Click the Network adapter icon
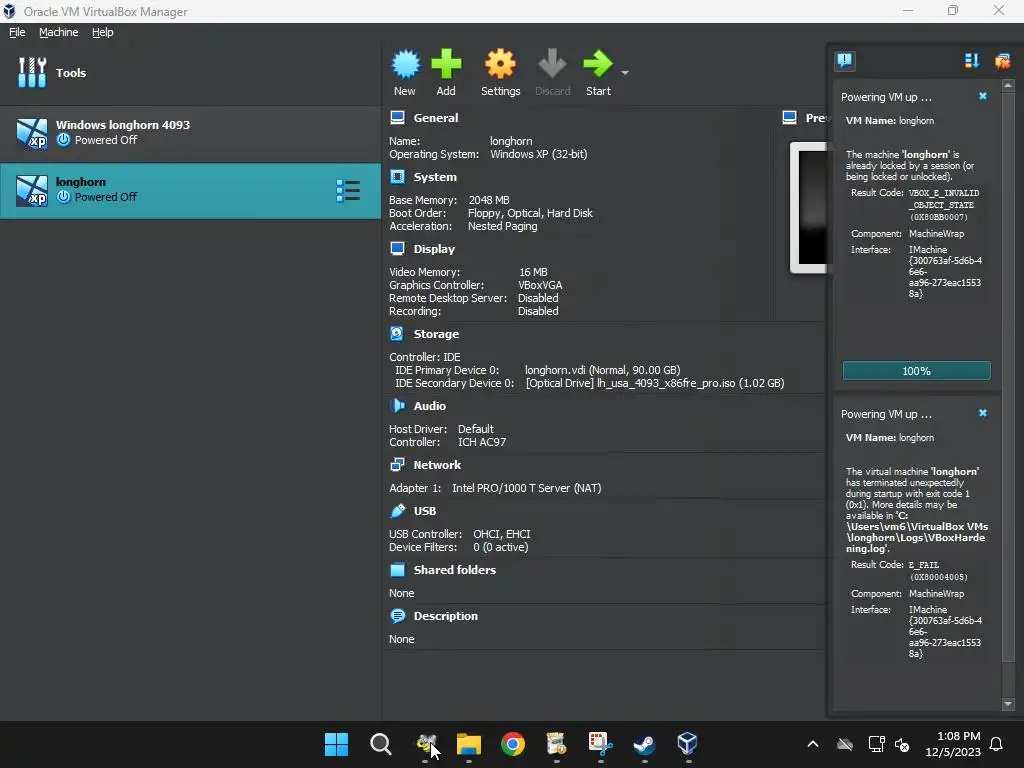The height and width of the screenshot is (768, 1024). pyautogui.click(x=397, y=464)
